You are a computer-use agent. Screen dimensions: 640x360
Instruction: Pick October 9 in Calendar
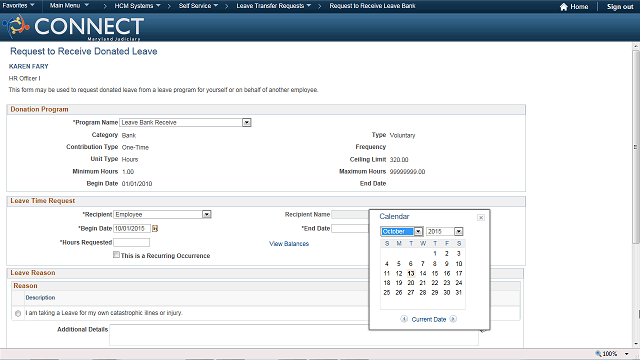click(447, 264)
